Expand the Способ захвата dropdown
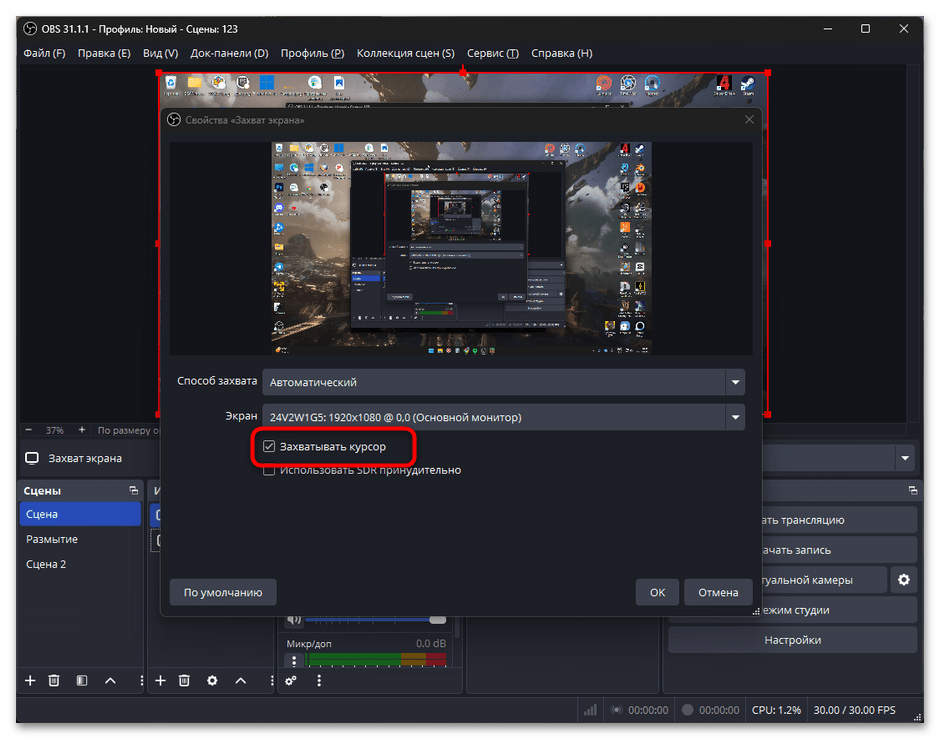Viewport: 940px width, 739px height. click(x=735, y=382)
